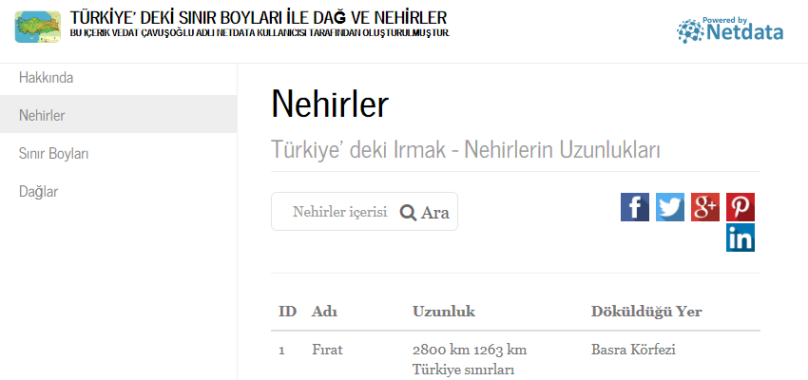This screenshot has height=380, width=808.
Task: Sort by the ID column header
Action: click(288, 311)
